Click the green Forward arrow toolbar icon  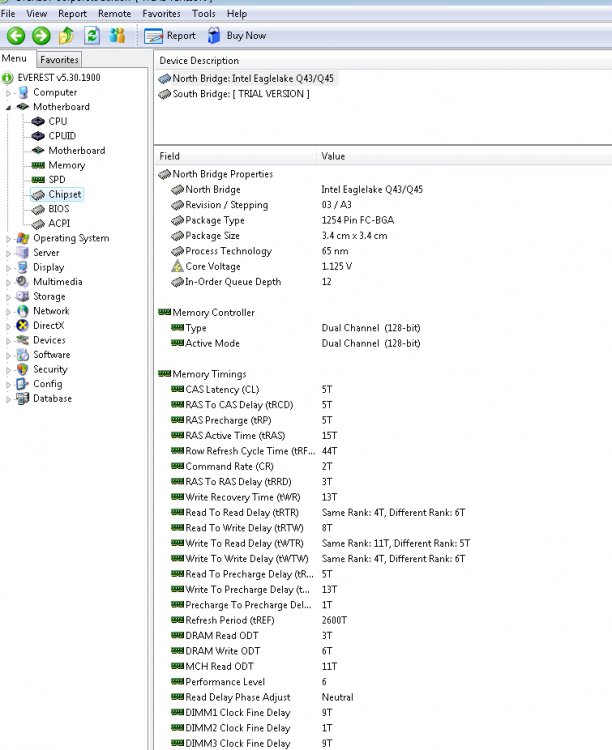[x=41, y=36]
